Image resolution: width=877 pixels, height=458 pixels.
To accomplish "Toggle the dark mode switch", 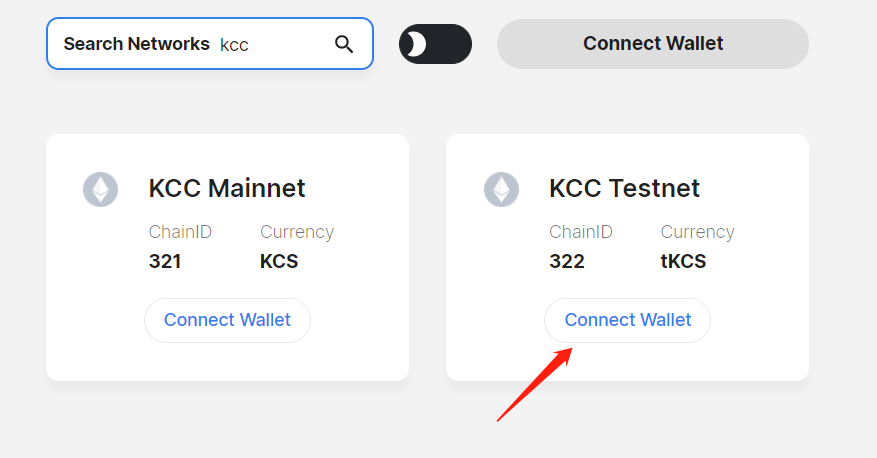I will point(435,44).
